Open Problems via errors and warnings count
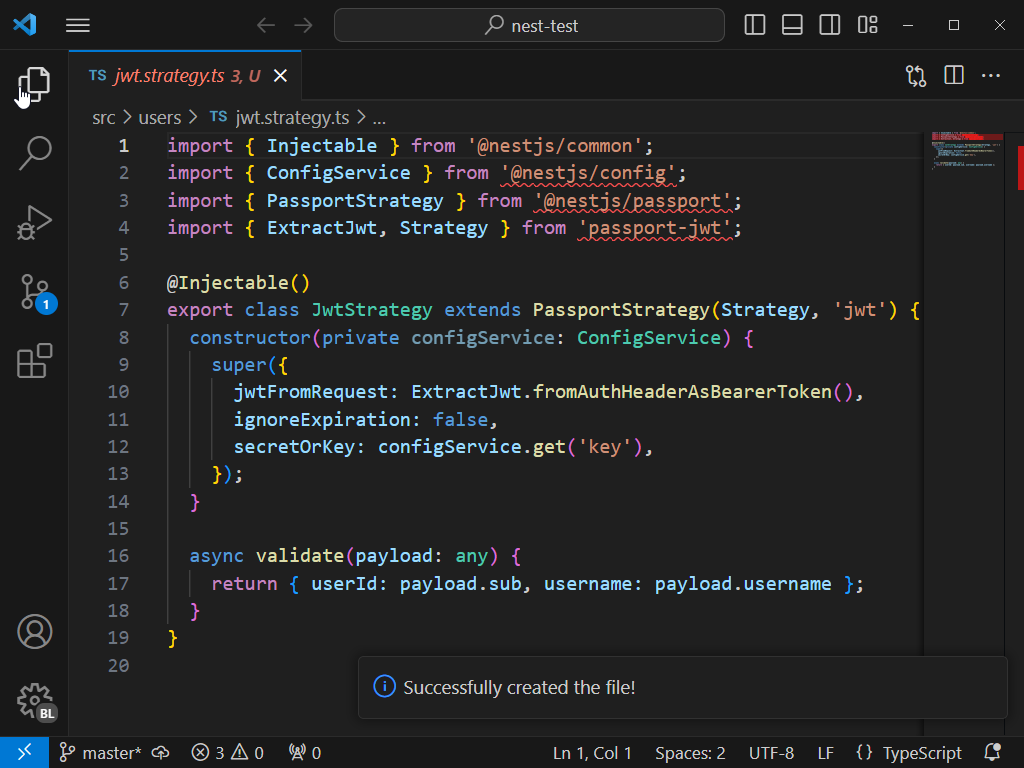 [227, 753]
